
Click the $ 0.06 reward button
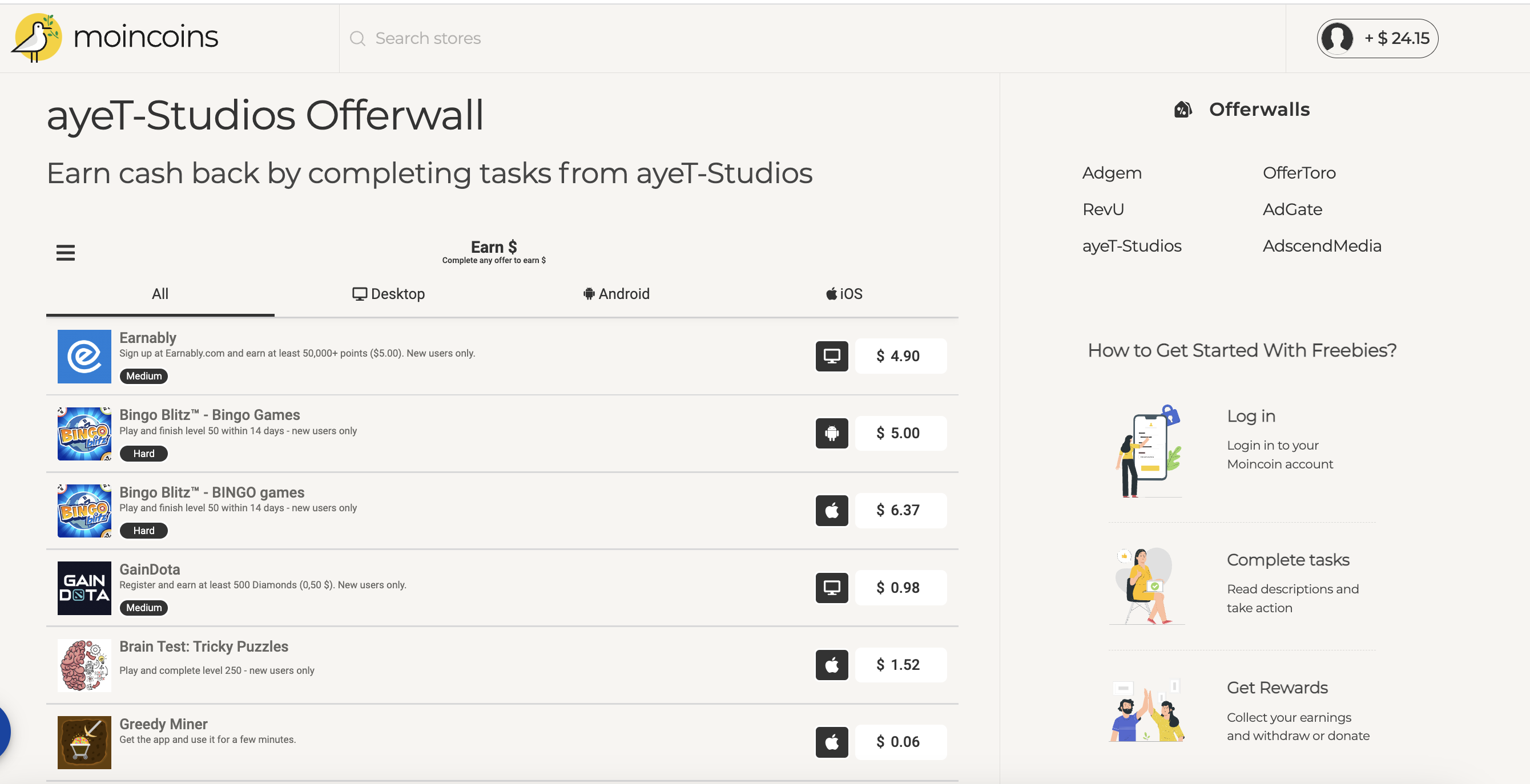coord(901,742)
